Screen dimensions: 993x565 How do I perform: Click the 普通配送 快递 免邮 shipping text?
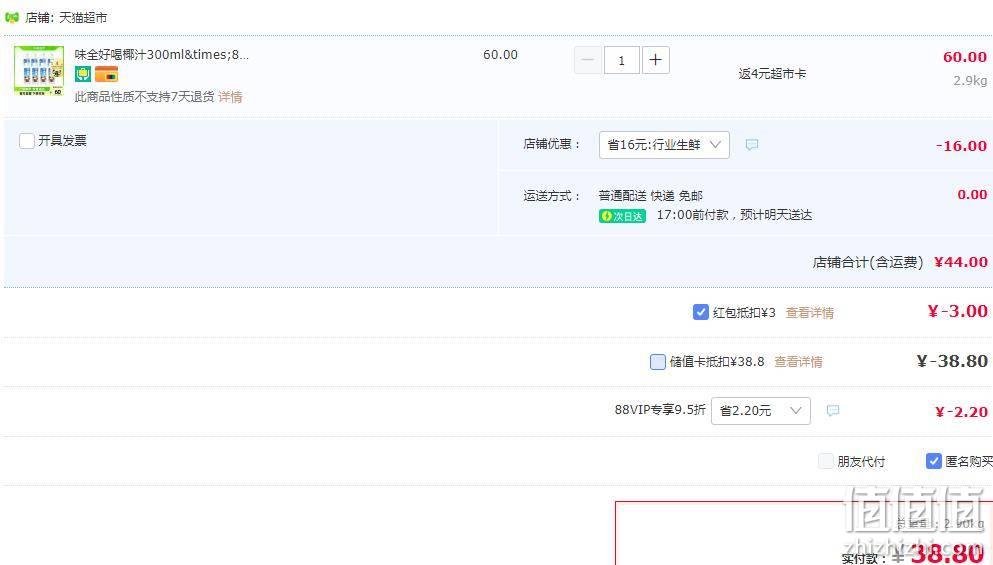[650, 196]
